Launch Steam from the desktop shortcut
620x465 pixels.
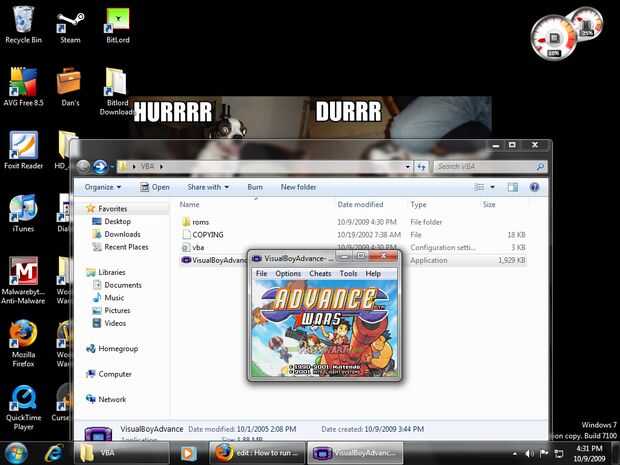coord(70,27)
